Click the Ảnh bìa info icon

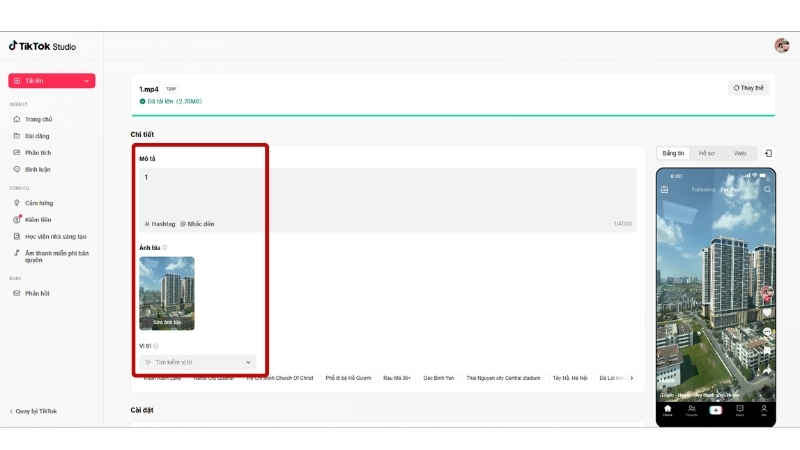[x=165, y=247]
